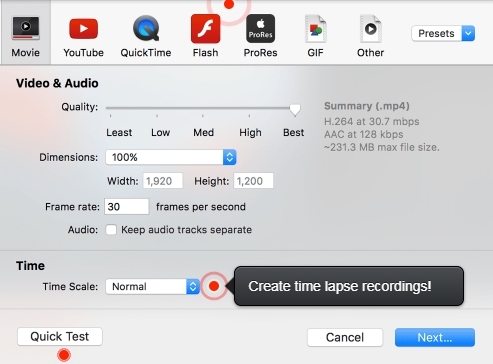Click the High quality label
Viewport: 493px width, 364px height.
250,133
